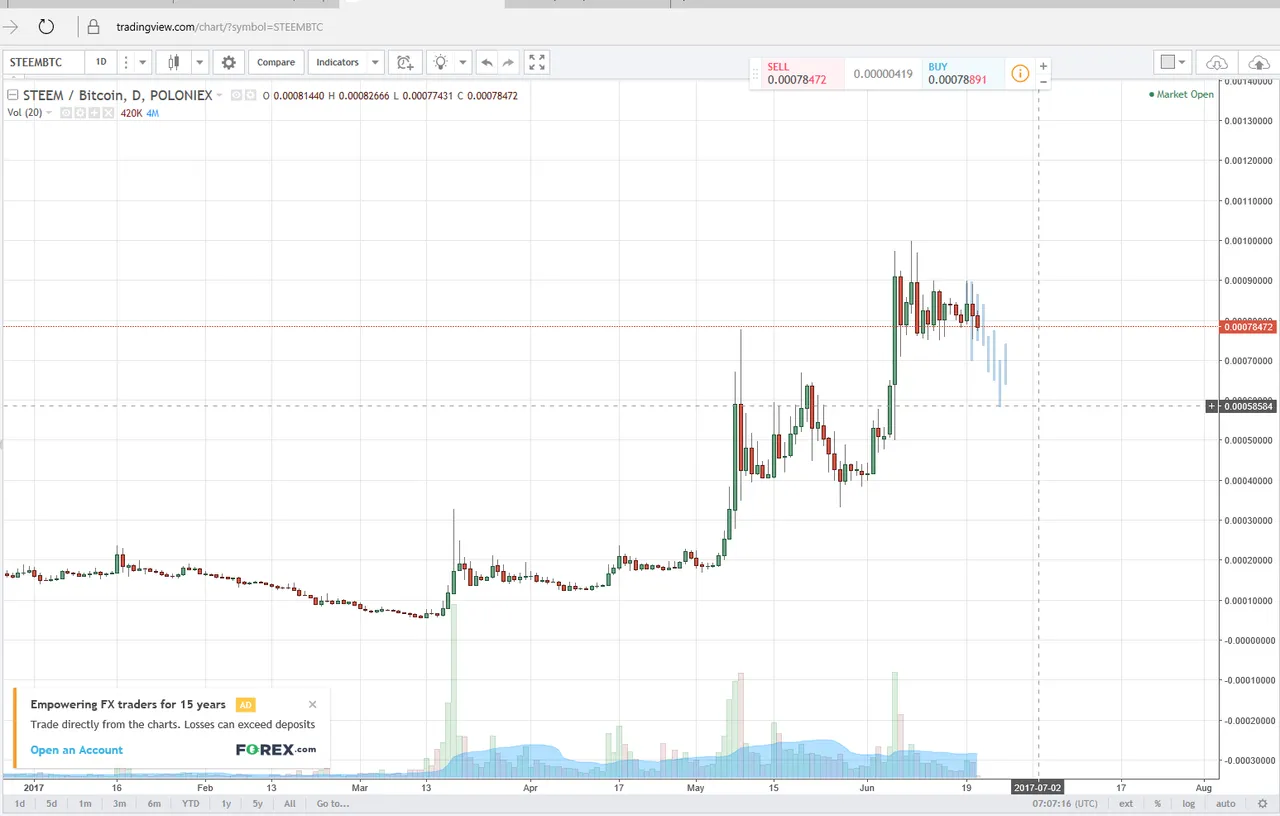Set time range to 6m
Screen dimensions: 1280x816
tap(154, 803)
